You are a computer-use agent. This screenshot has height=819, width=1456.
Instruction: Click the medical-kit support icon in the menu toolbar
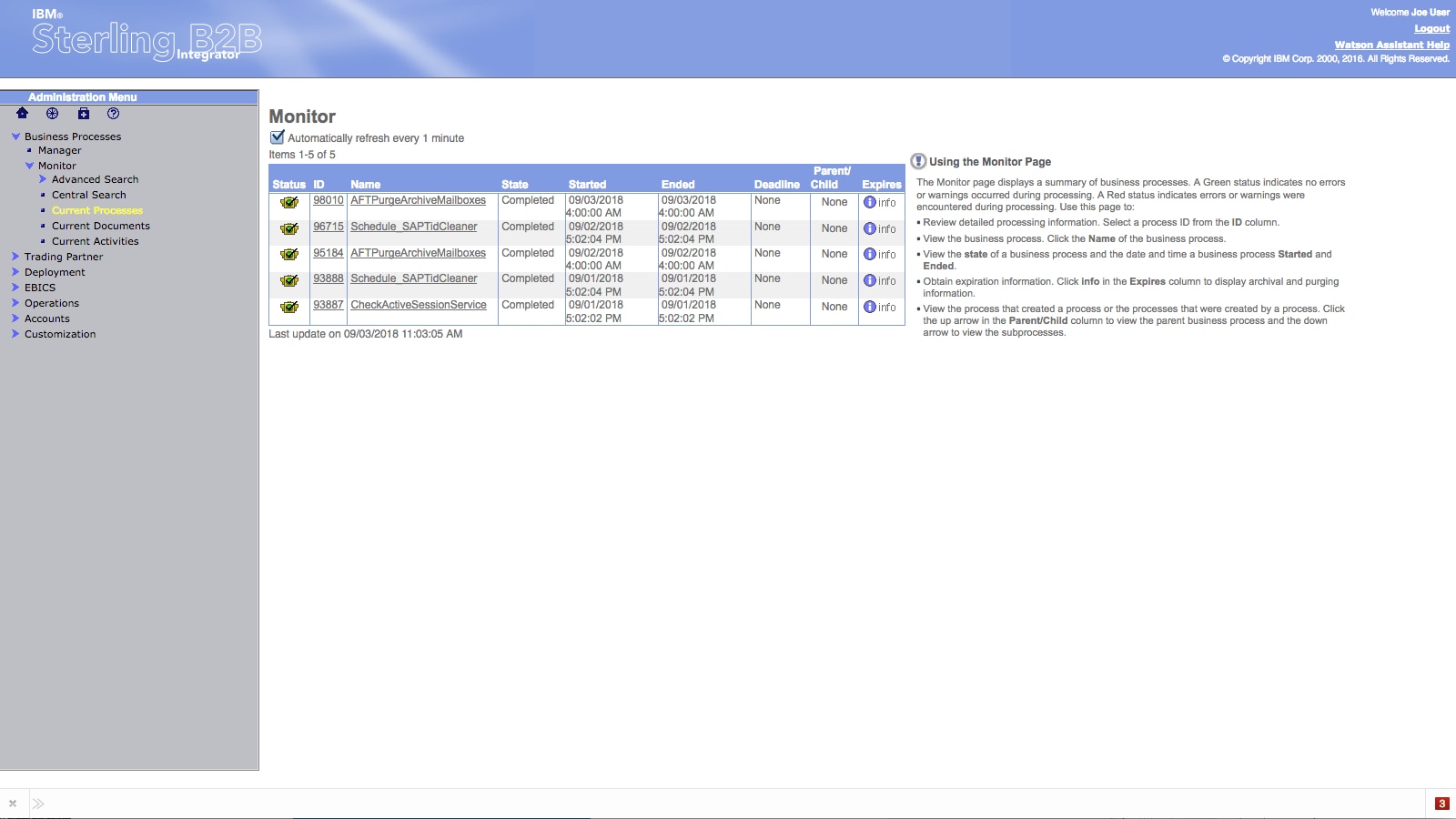84,114
